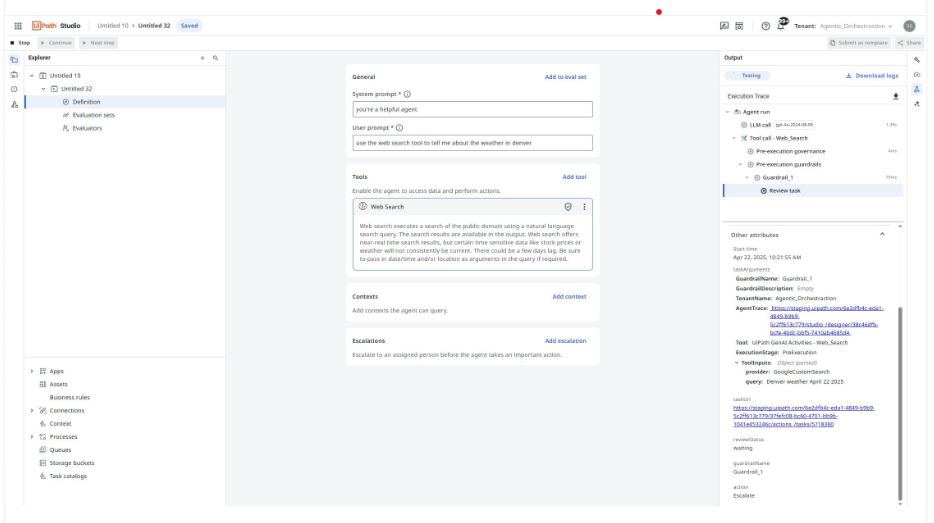Click the Add tool link
This screenshot has width=934, height=523.
point(574,177)
